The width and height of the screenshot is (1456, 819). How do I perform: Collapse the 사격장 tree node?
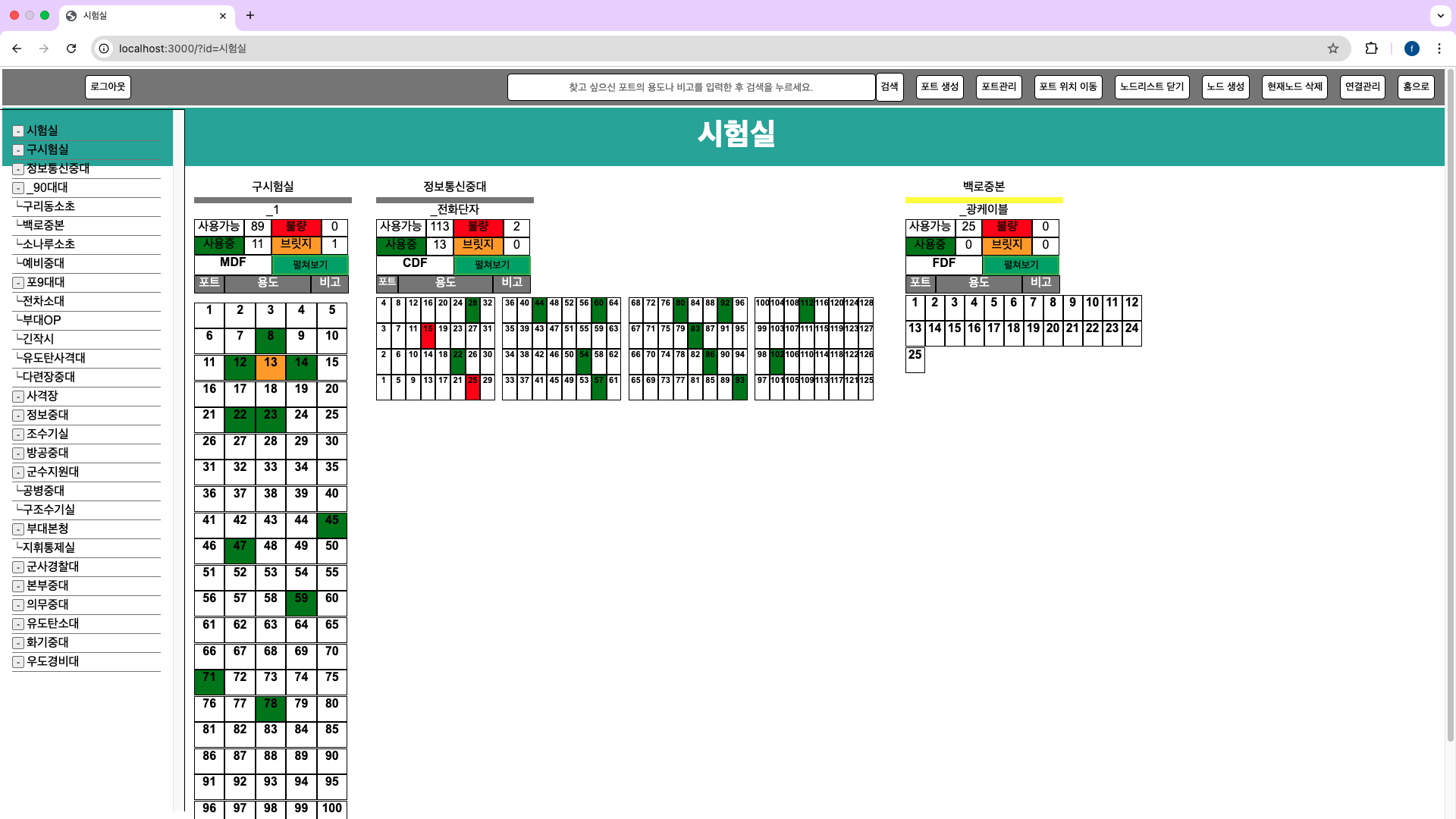point(18,397)
